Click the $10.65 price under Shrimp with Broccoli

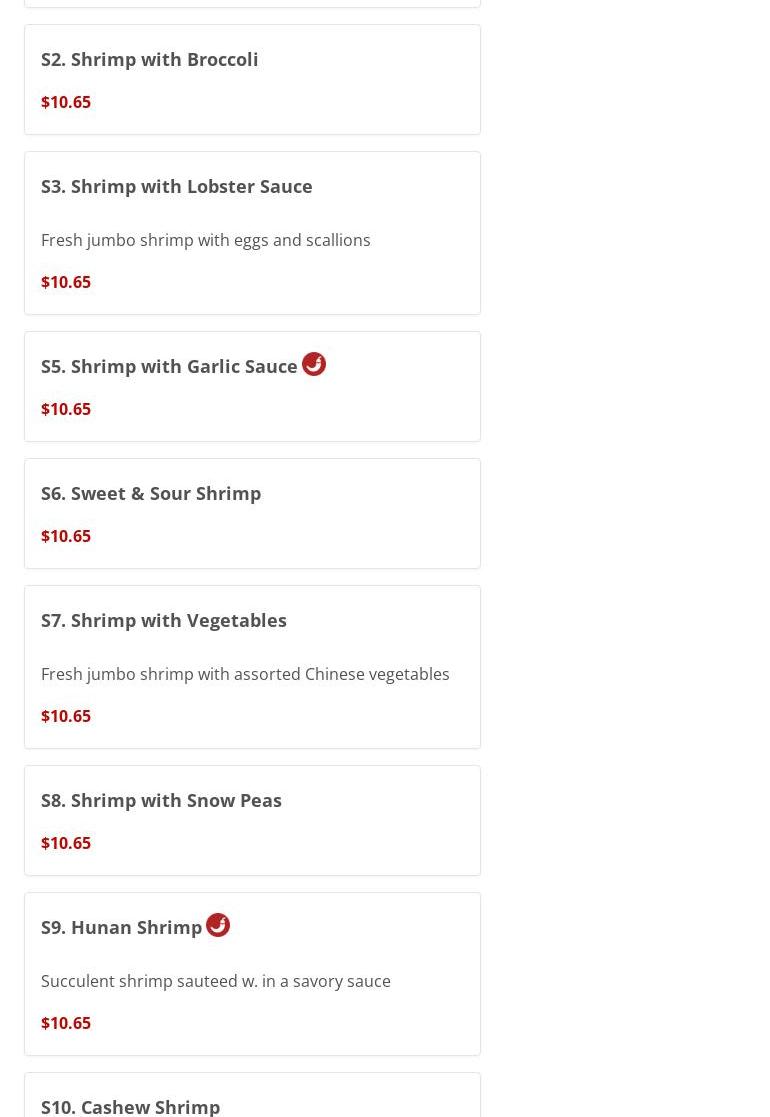coord(66,102)
